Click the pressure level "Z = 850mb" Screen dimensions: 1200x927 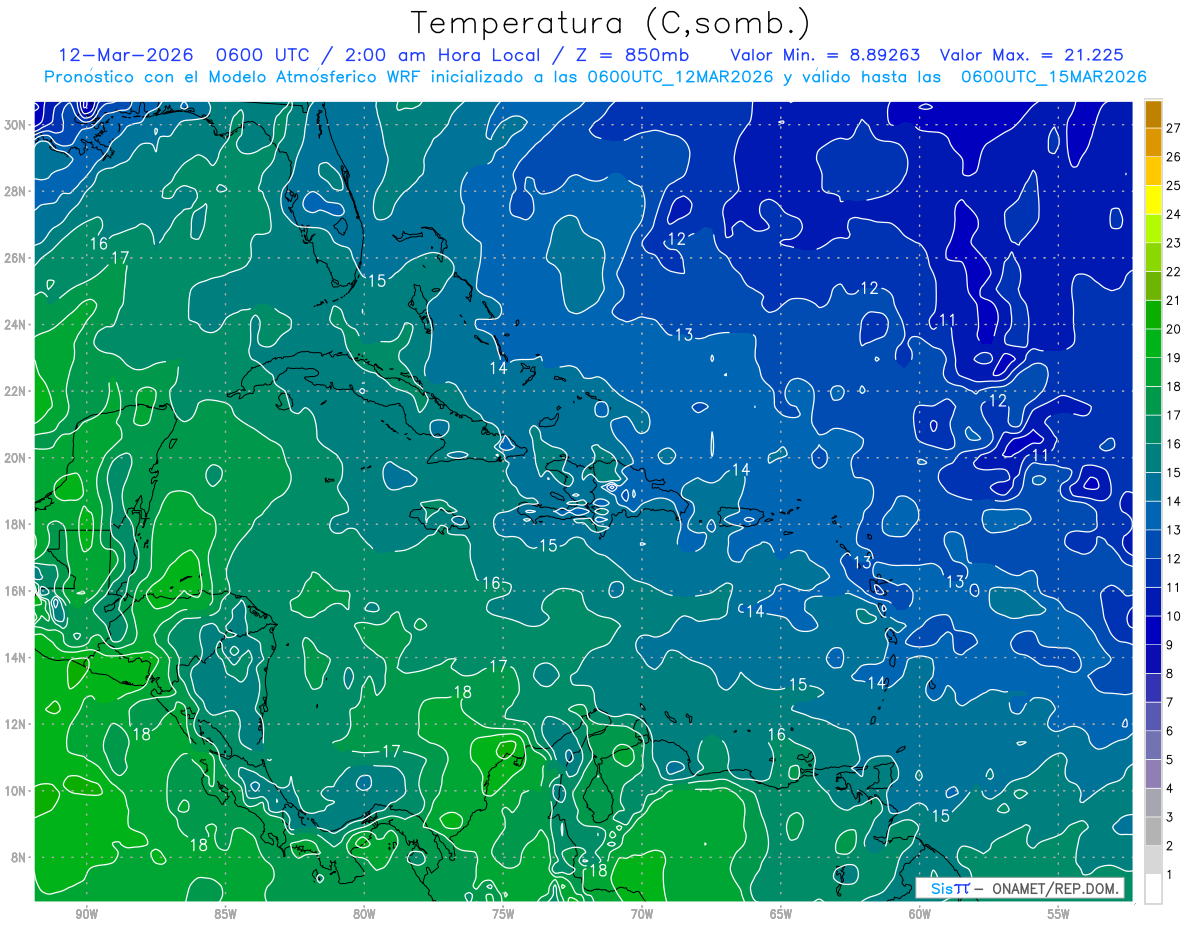click(634, 55)
